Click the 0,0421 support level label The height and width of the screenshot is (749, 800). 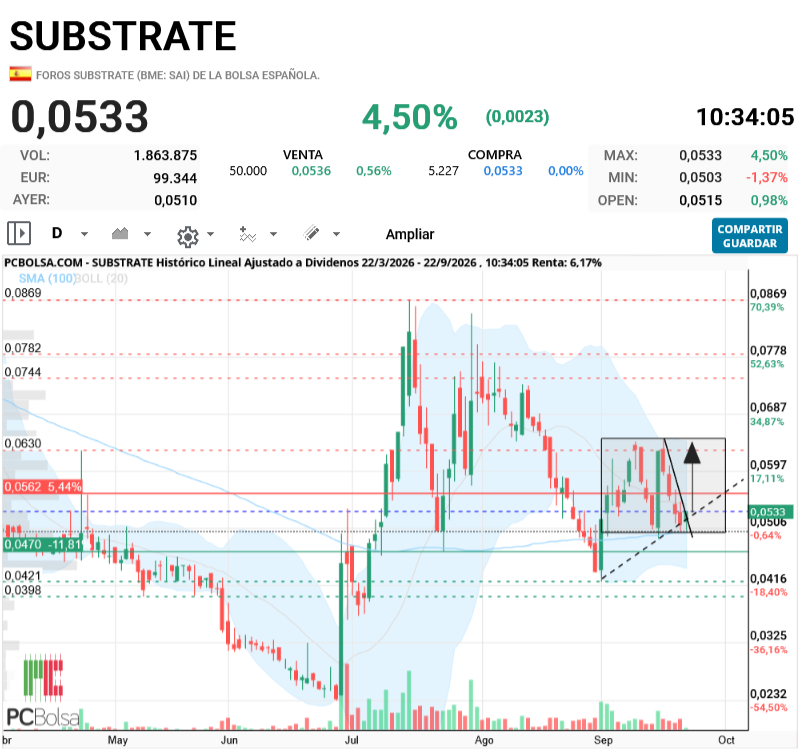23,576
